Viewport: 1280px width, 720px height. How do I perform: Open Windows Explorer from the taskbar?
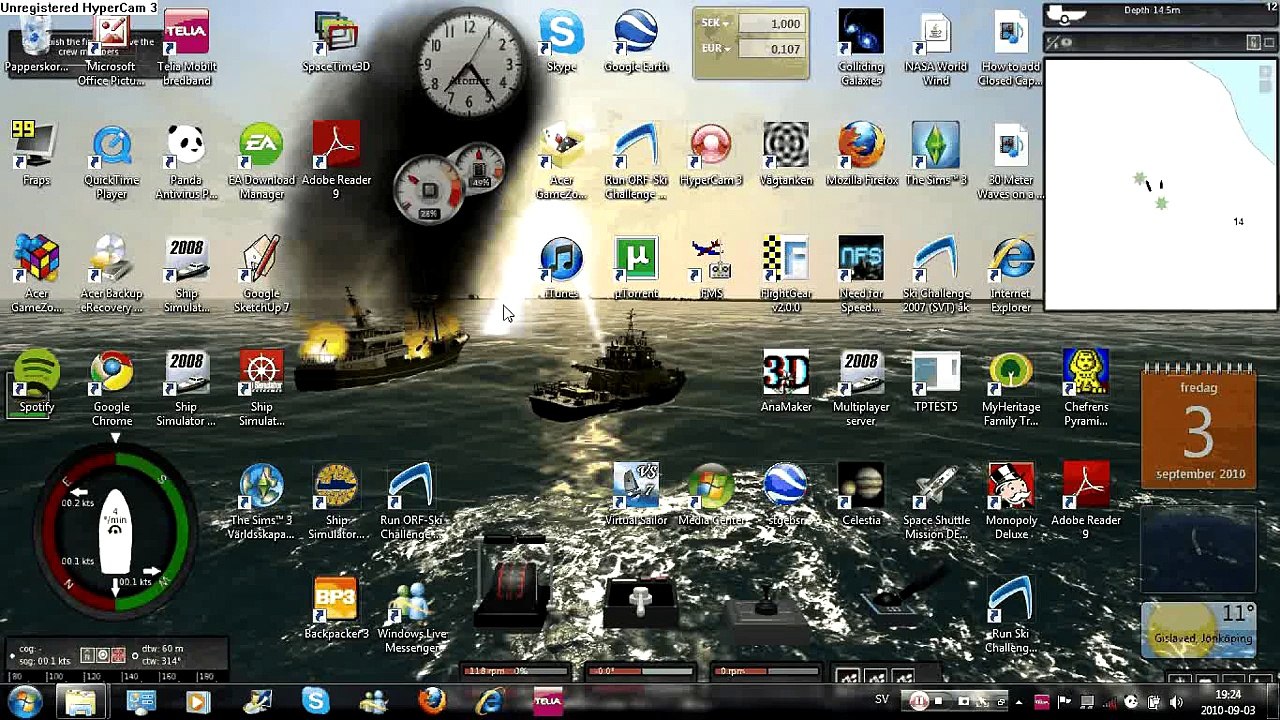[x=79, y=701]
